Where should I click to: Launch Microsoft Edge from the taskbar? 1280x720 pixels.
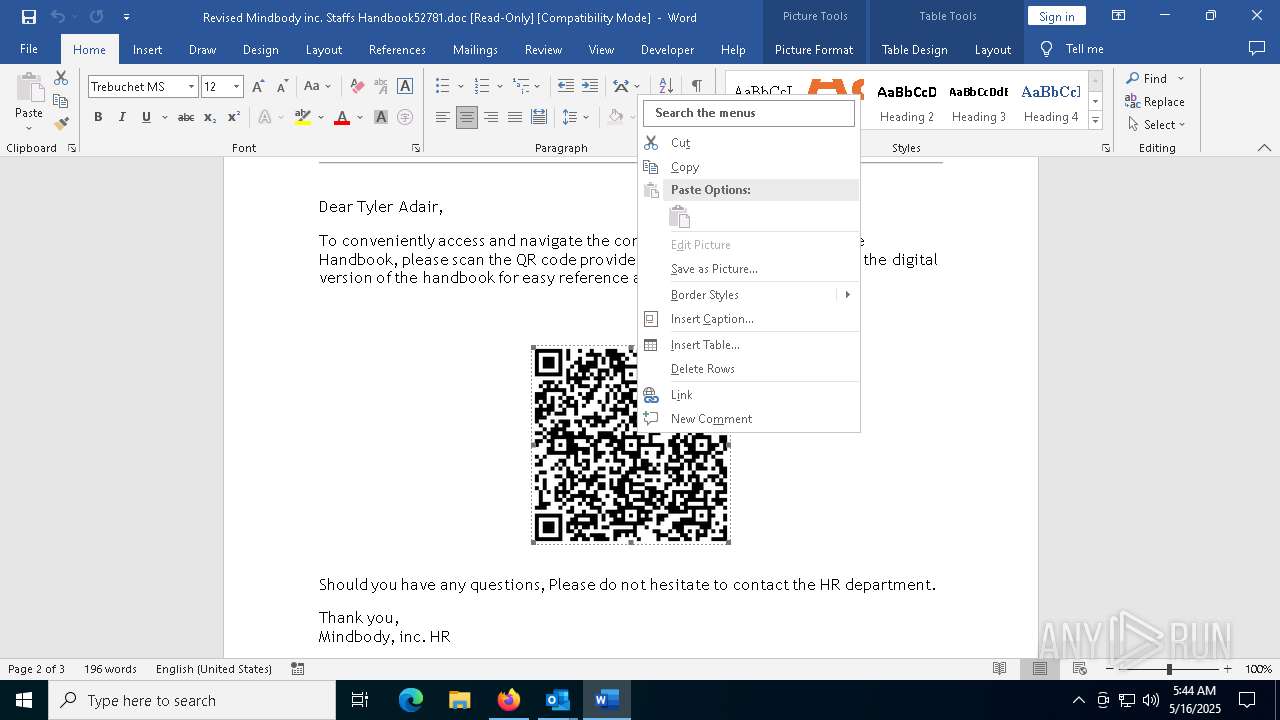(411, 700)
